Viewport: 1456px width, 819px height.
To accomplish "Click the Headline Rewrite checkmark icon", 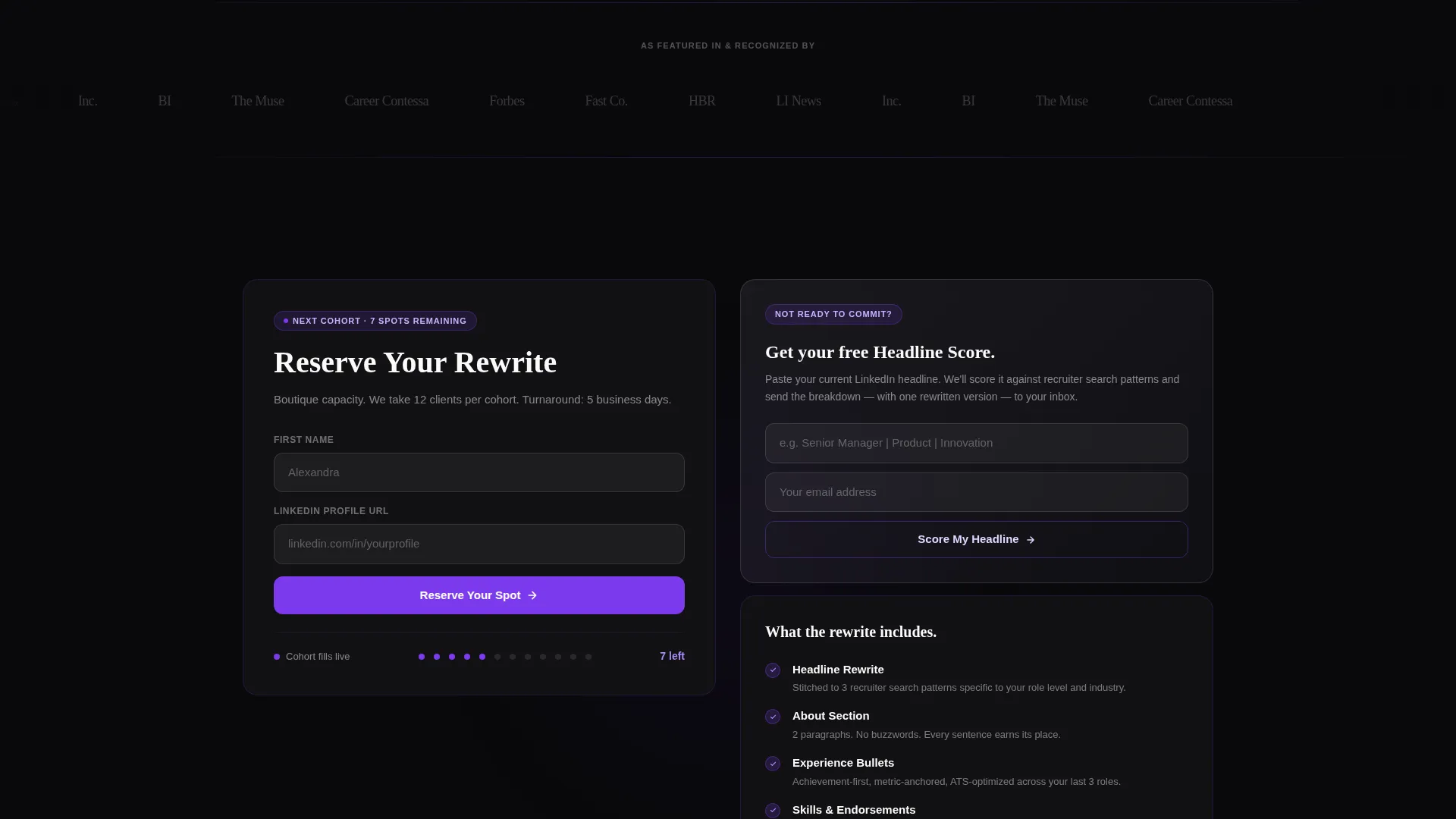I will pos(773,670).
